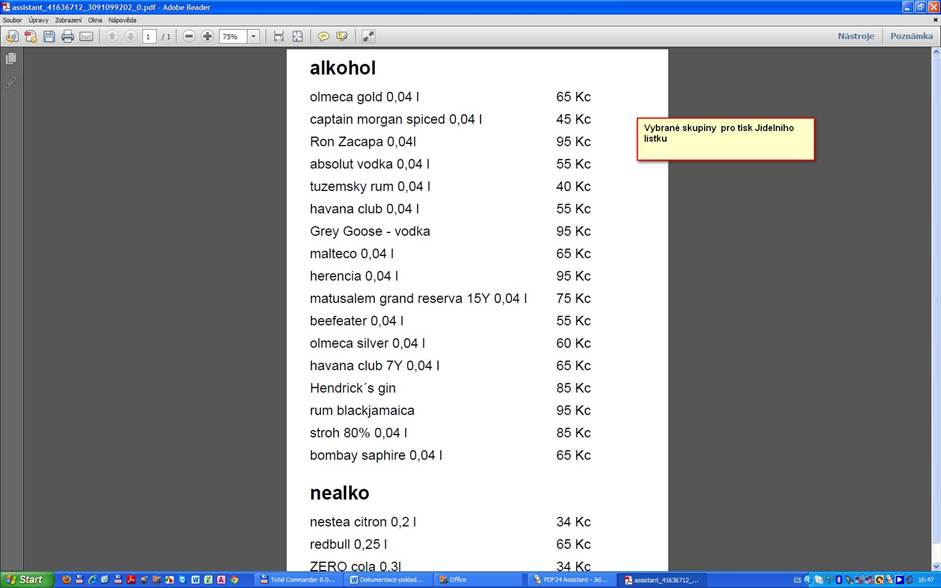Click the Create PDF online toolbar icon
The image size is (941, 588).
click(x=12, y=37)
